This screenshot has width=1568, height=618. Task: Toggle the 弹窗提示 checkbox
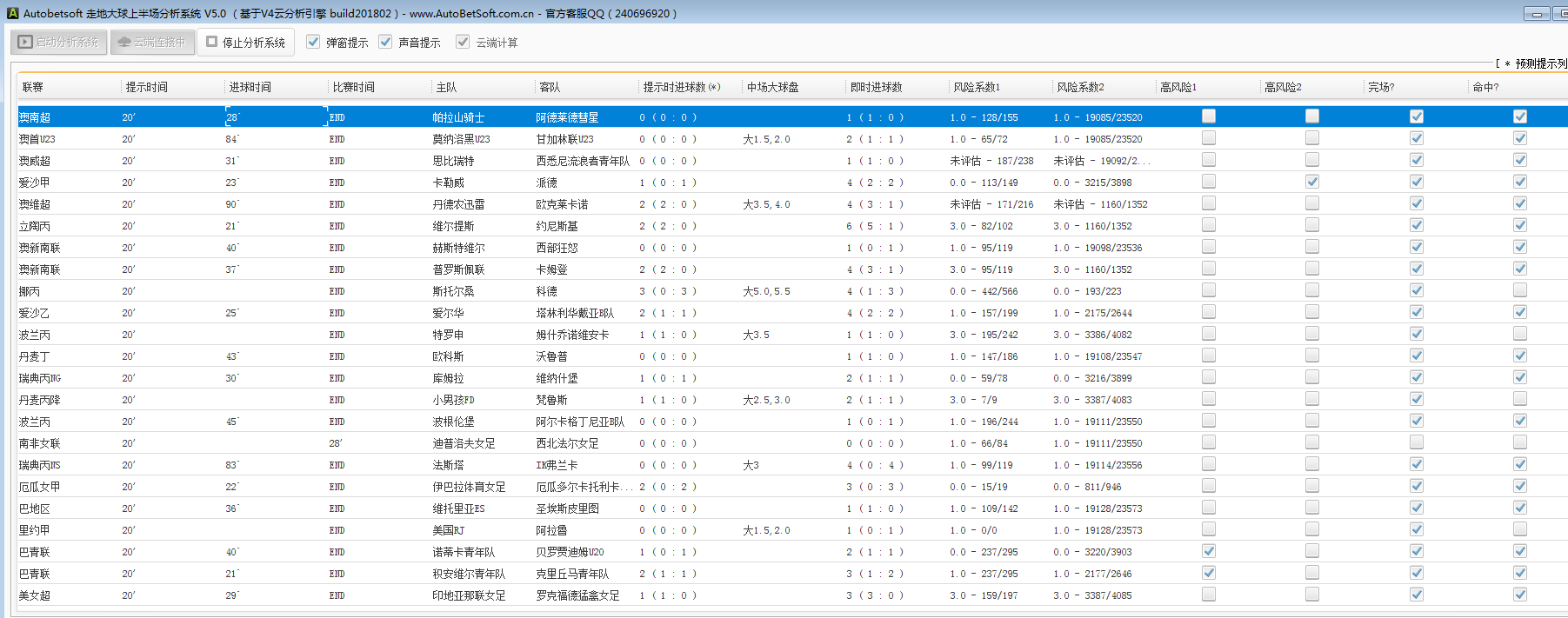(313, 42)
